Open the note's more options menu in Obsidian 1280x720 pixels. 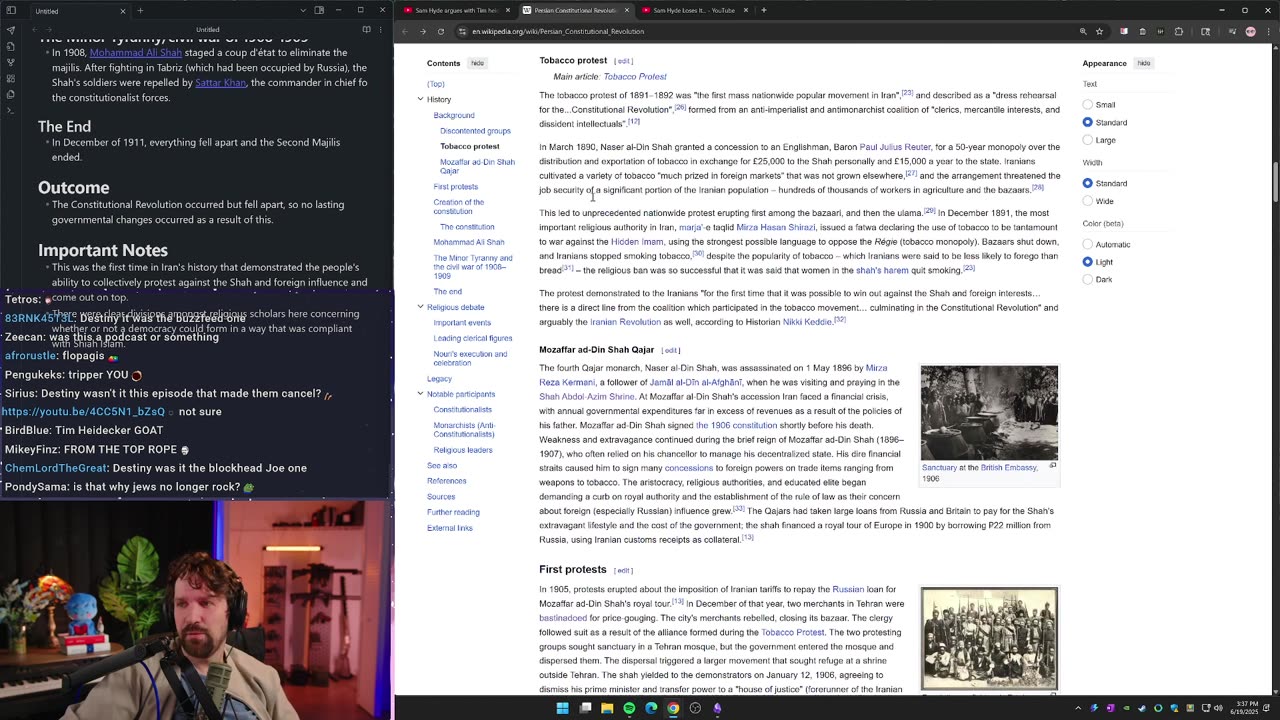(x=380, y=29)
